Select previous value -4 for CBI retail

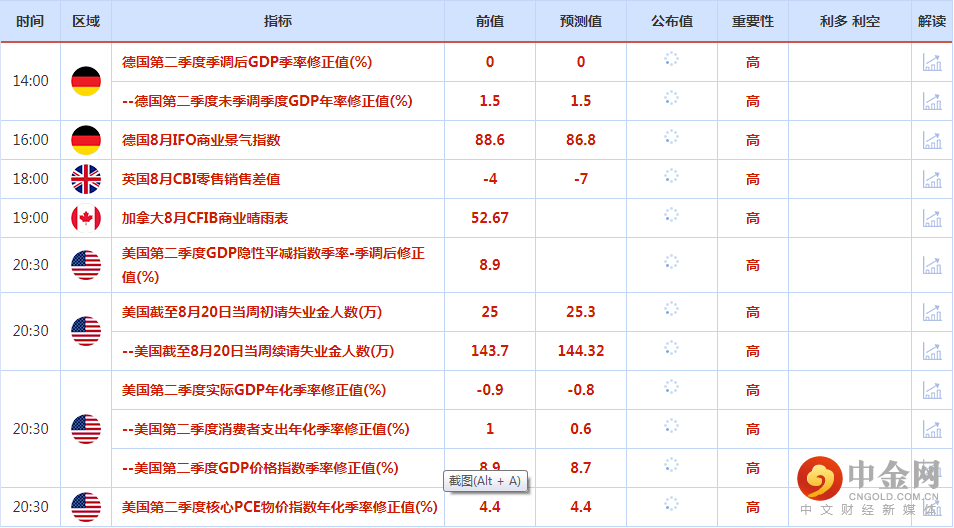[x=490, y=179]
